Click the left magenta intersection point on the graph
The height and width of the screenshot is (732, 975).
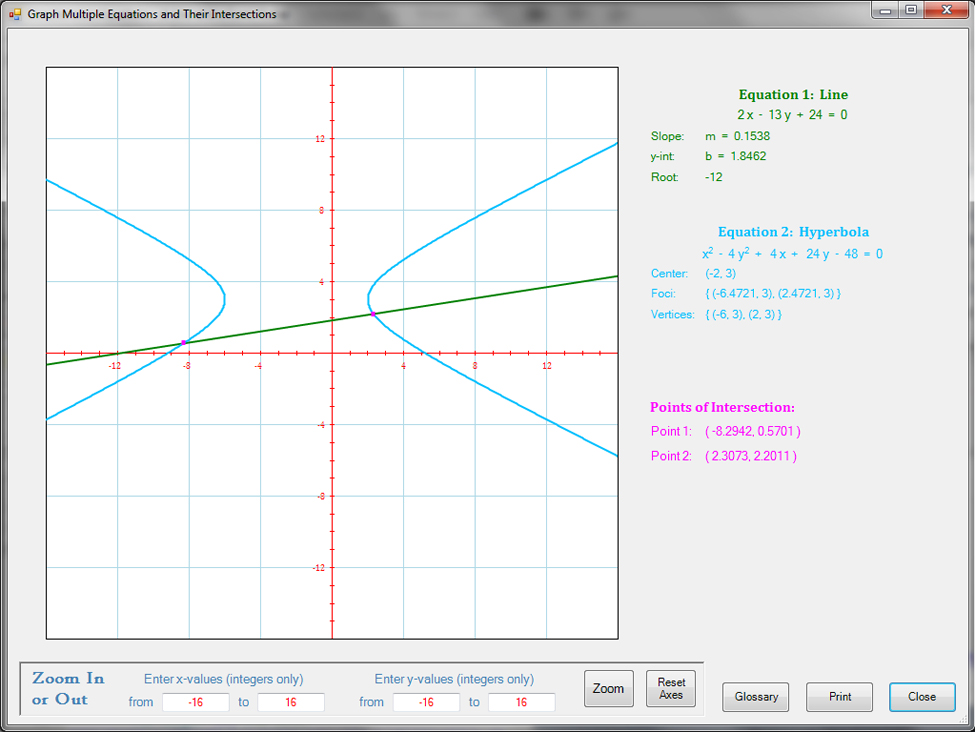click(x=184, y=343)
